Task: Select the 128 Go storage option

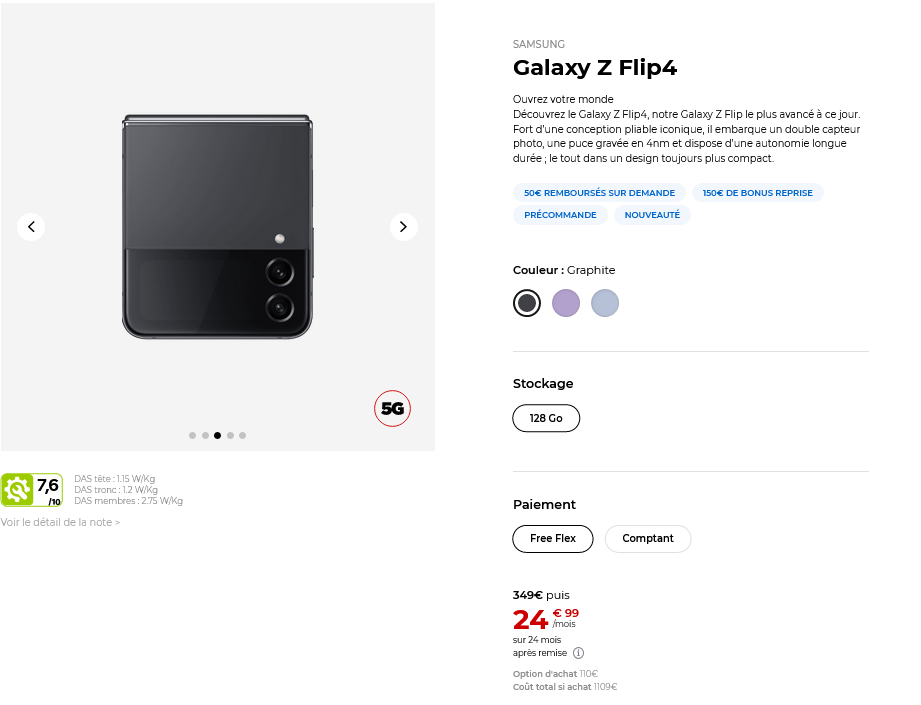Action: pos(546,418)
